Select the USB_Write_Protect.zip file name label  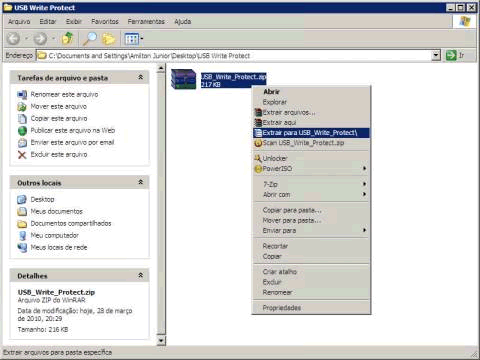coord(233,77)
